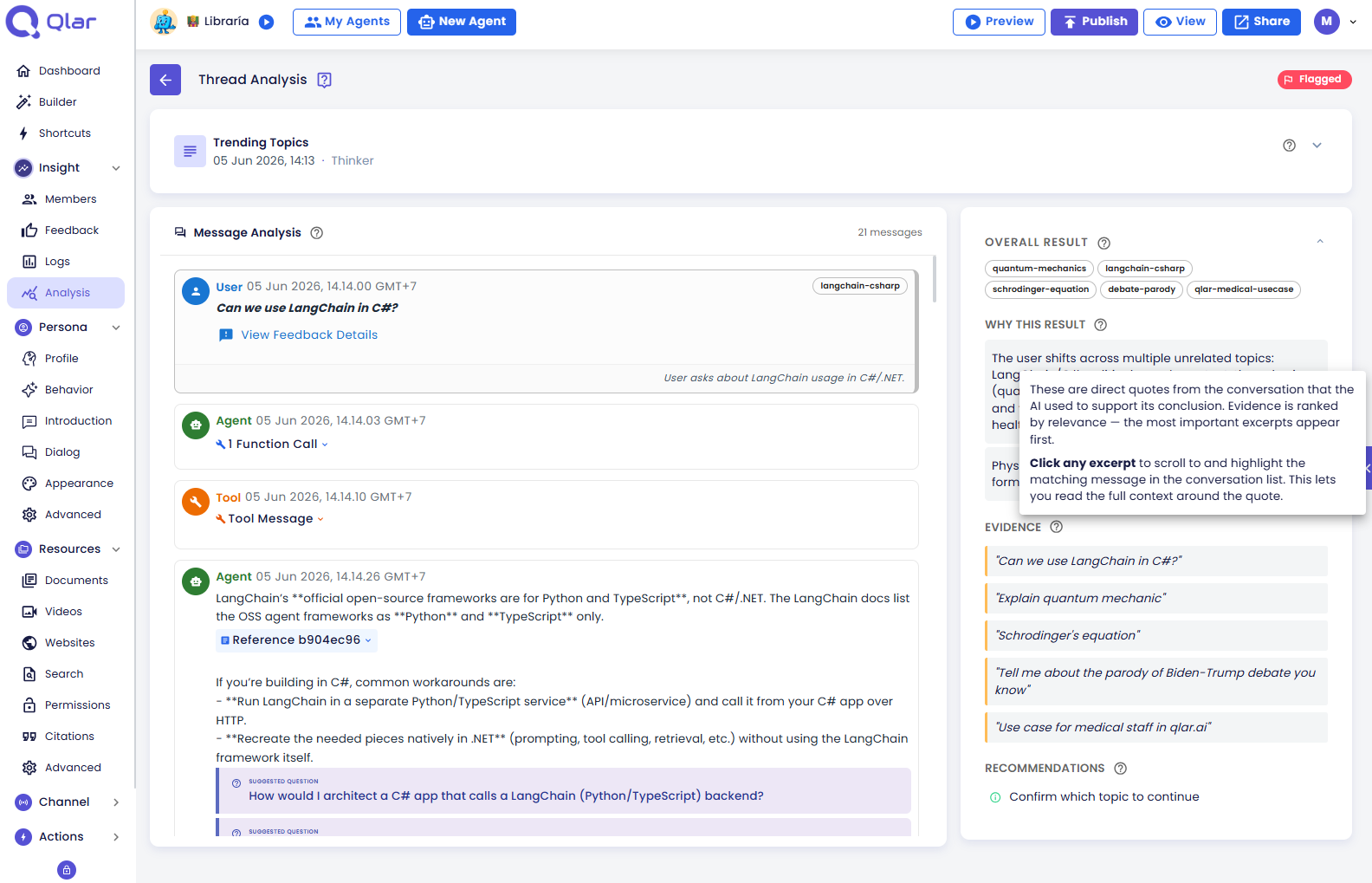Open Citations page
Image resolution: width=1372 pixels, height=883 pixels.
click(x=66, y=737)
